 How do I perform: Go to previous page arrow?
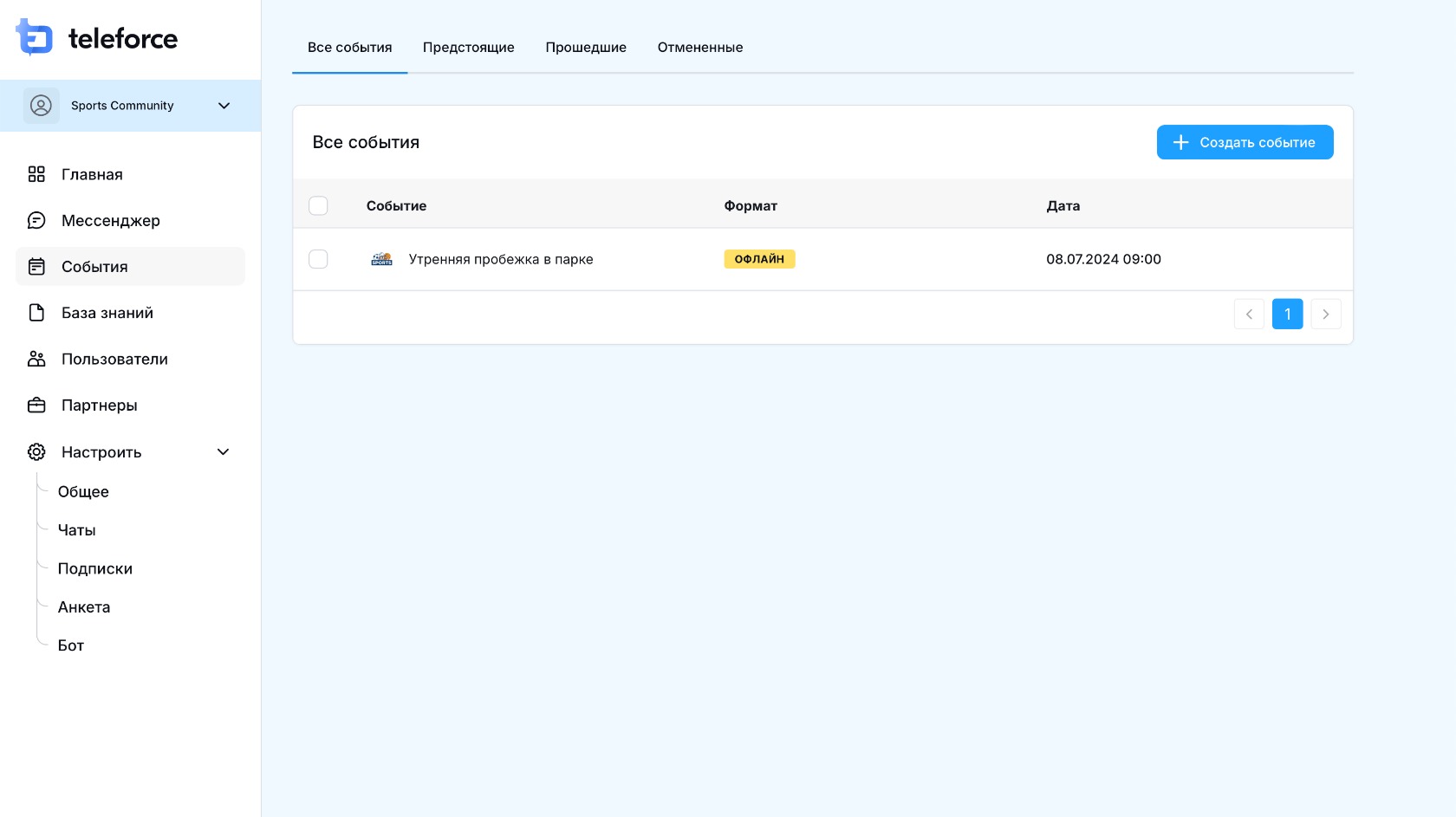click(1249, 314)
